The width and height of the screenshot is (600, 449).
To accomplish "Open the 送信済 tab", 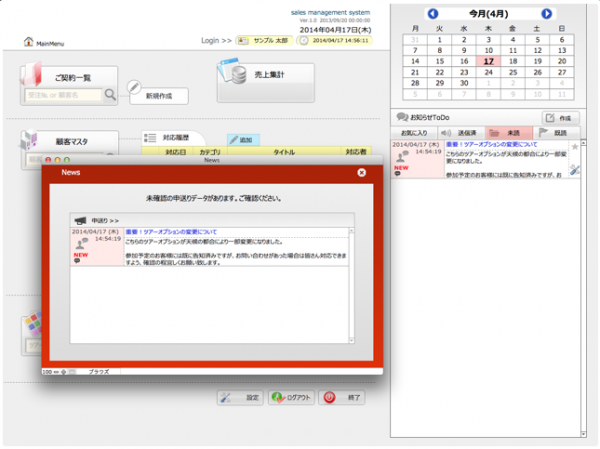I will pyautogui.click(x=461, y=133).
